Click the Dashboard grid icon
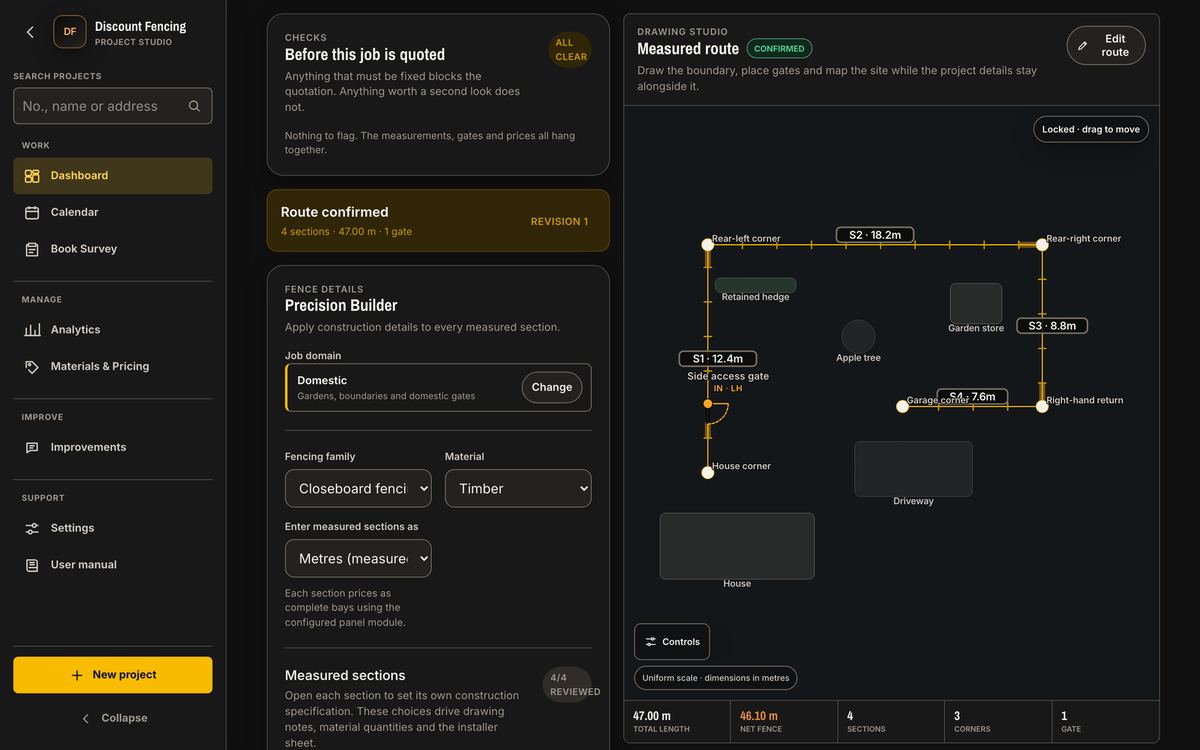The width and height of the screenshot is (1200, 750). click(x=32, y=176)
